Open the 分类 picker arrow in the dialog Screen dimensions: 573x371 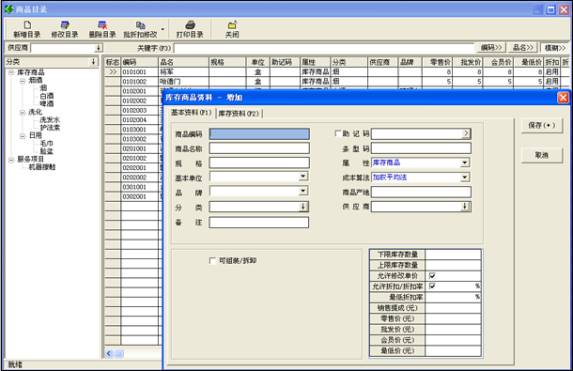(303, 207)
